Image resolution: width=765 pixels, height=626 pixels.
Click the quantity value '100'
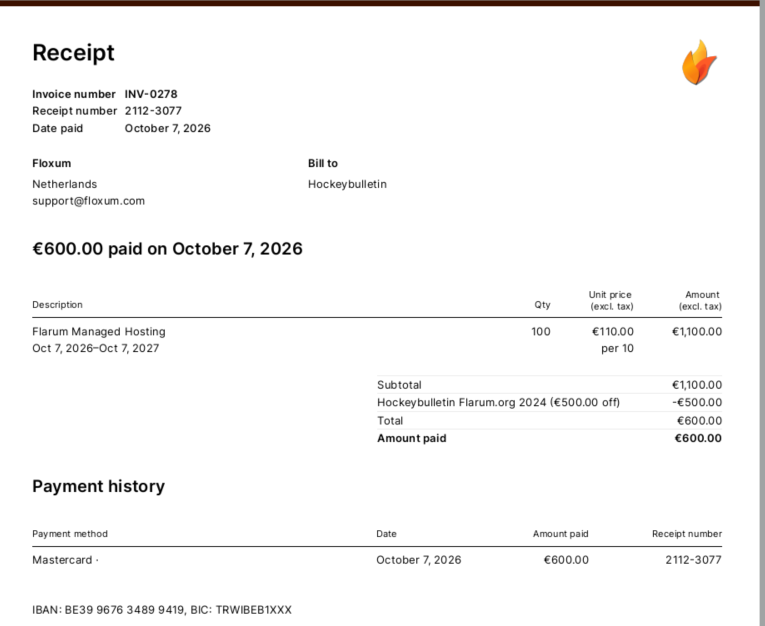tap(541, 331)
